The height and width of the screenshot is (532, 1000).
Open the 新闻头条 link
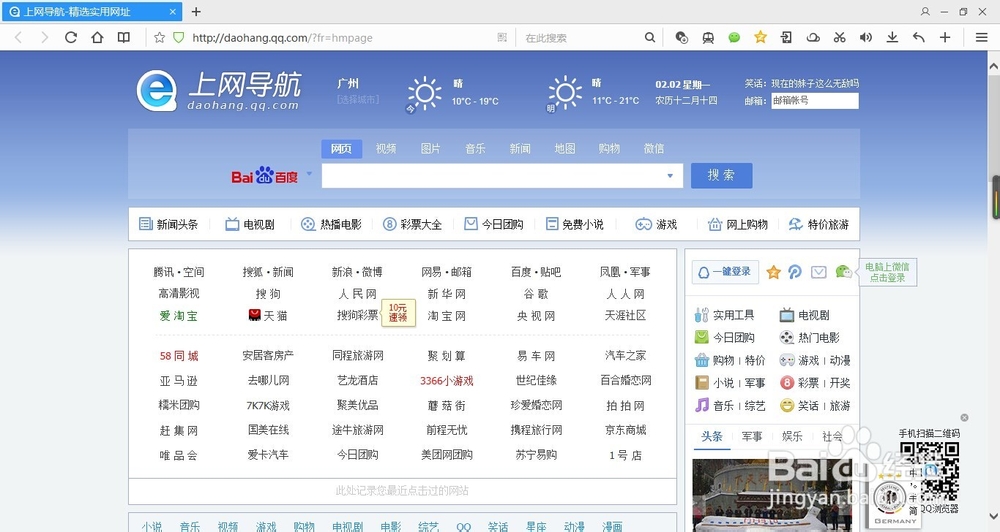[169, 225]
